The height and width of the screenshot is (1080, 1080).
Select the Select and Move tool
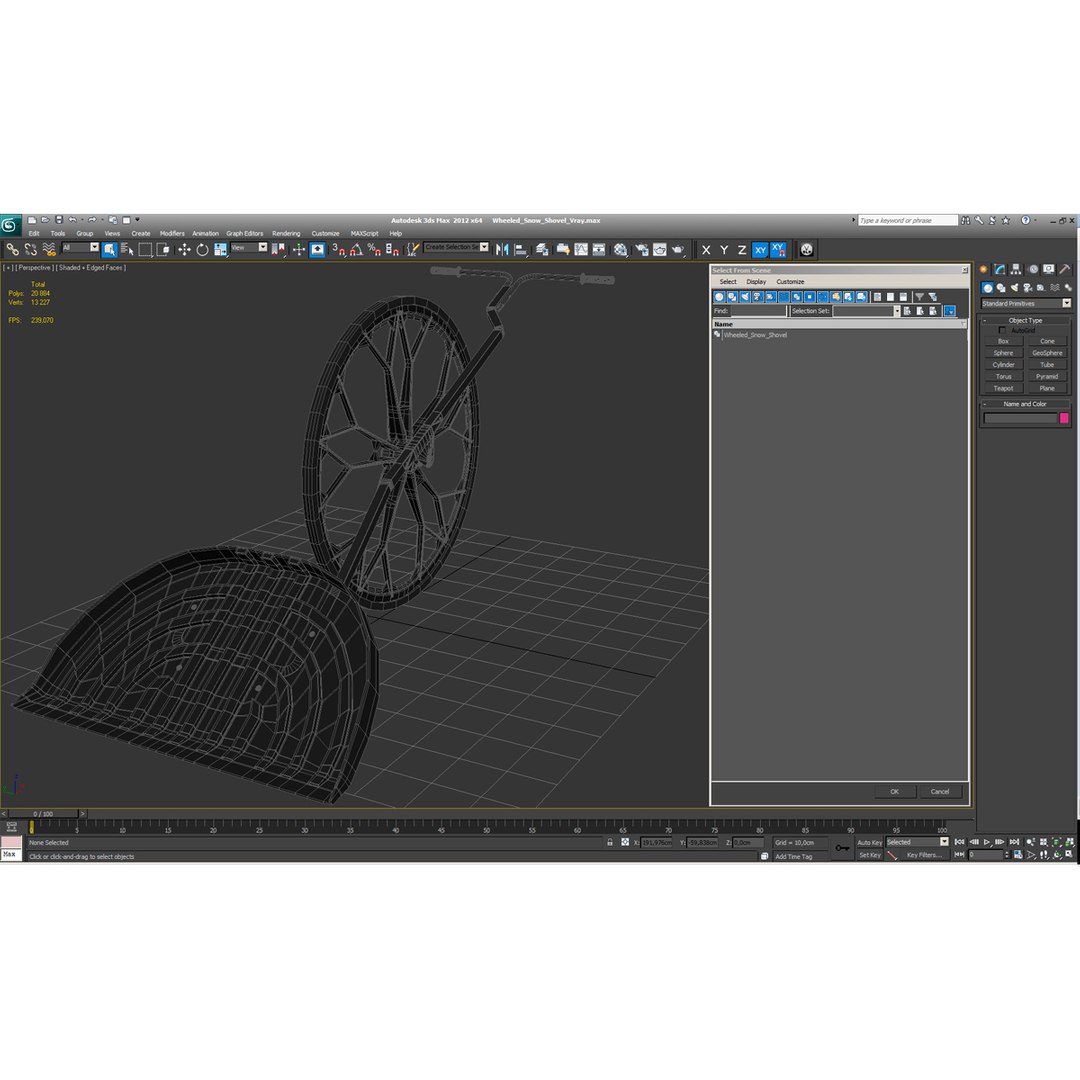click(184, 249)
